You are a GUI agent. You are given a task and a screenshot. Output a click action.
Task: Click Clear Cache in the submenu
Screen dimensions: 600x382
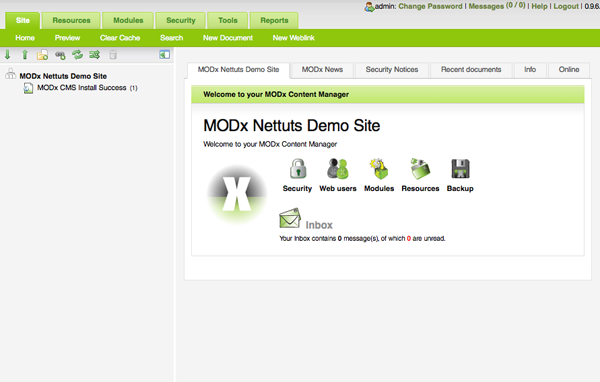coord(120,38)
